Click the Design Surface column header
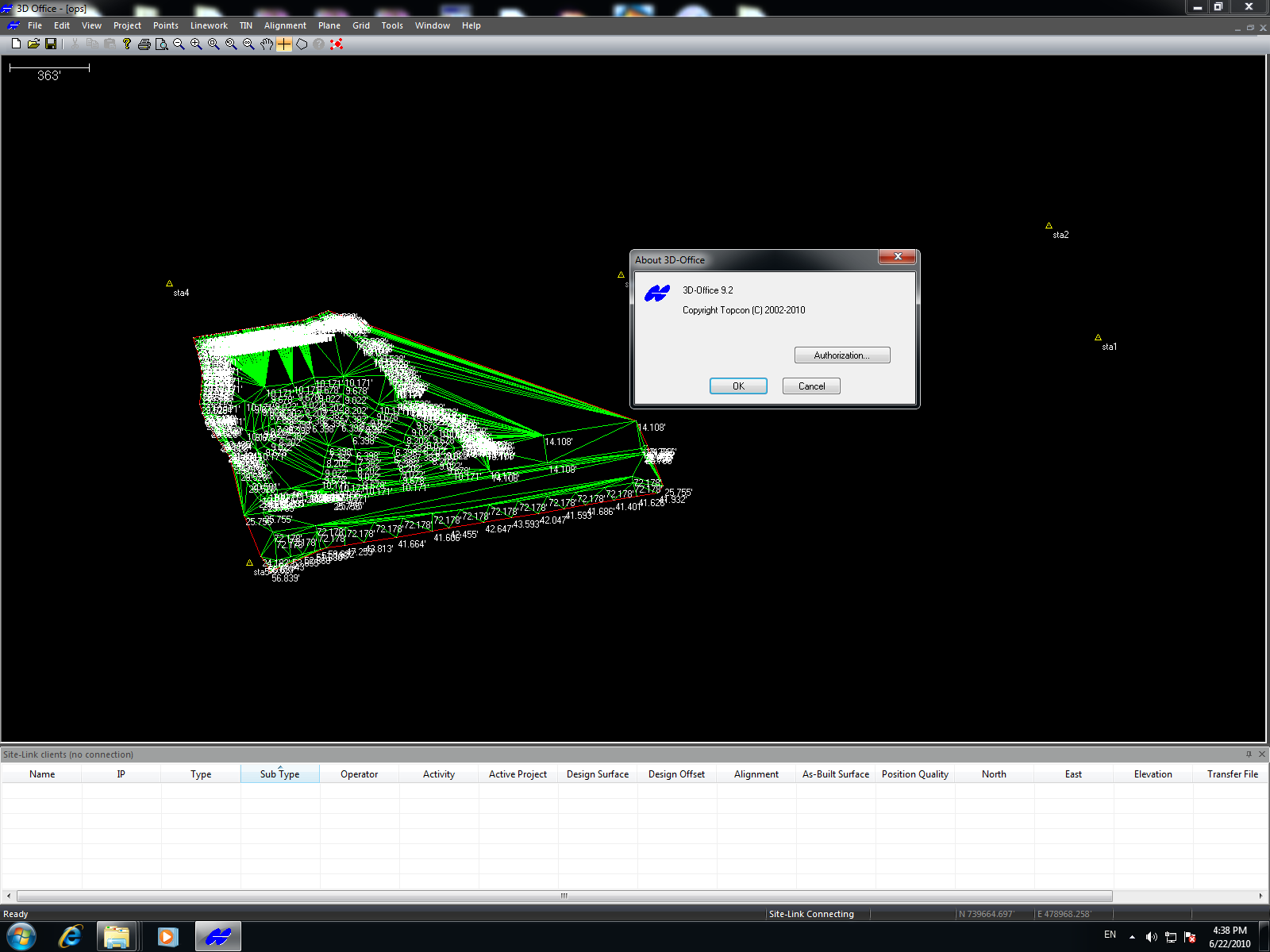This screenshot has width=1270, height=952. pyautogui.click(x=598, y=774)
